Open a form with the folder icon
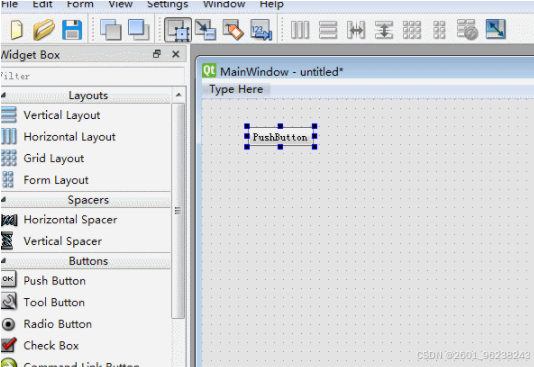 (44, 30)
